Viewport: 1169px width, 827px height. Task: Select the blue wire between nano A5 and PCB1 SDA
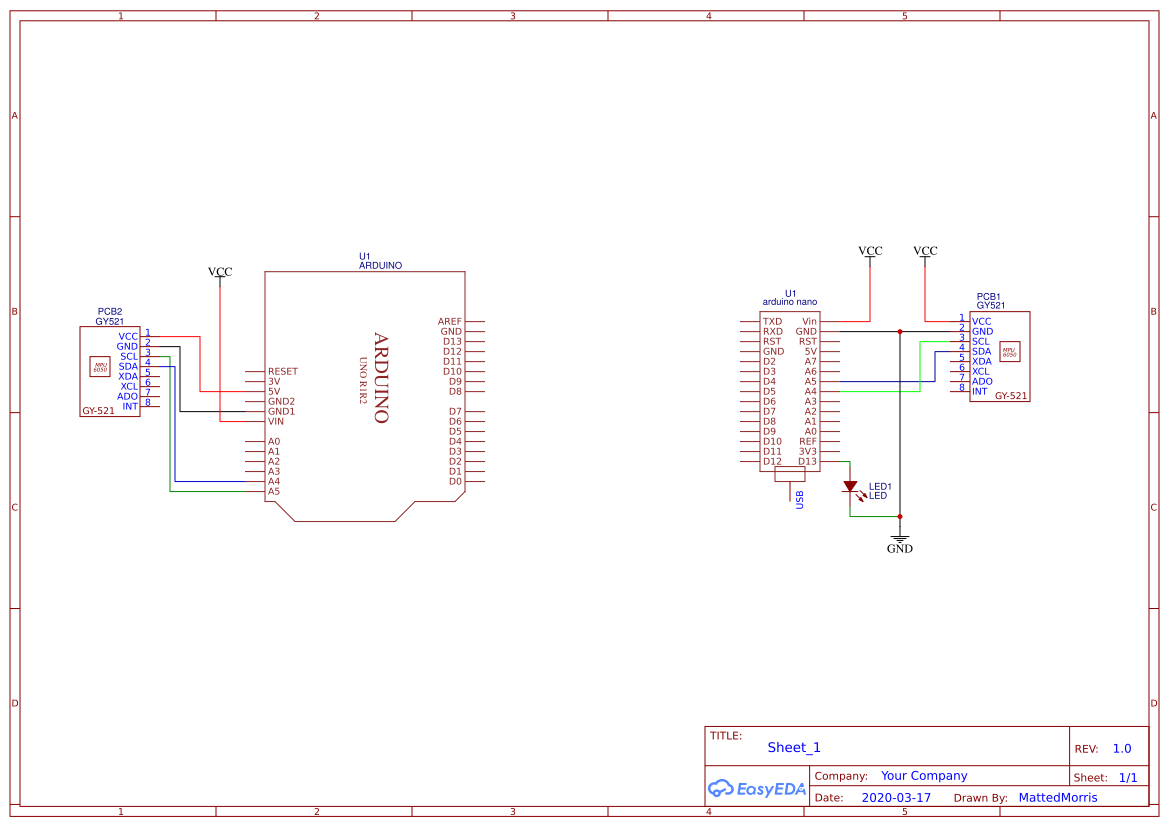click(935, 366)
